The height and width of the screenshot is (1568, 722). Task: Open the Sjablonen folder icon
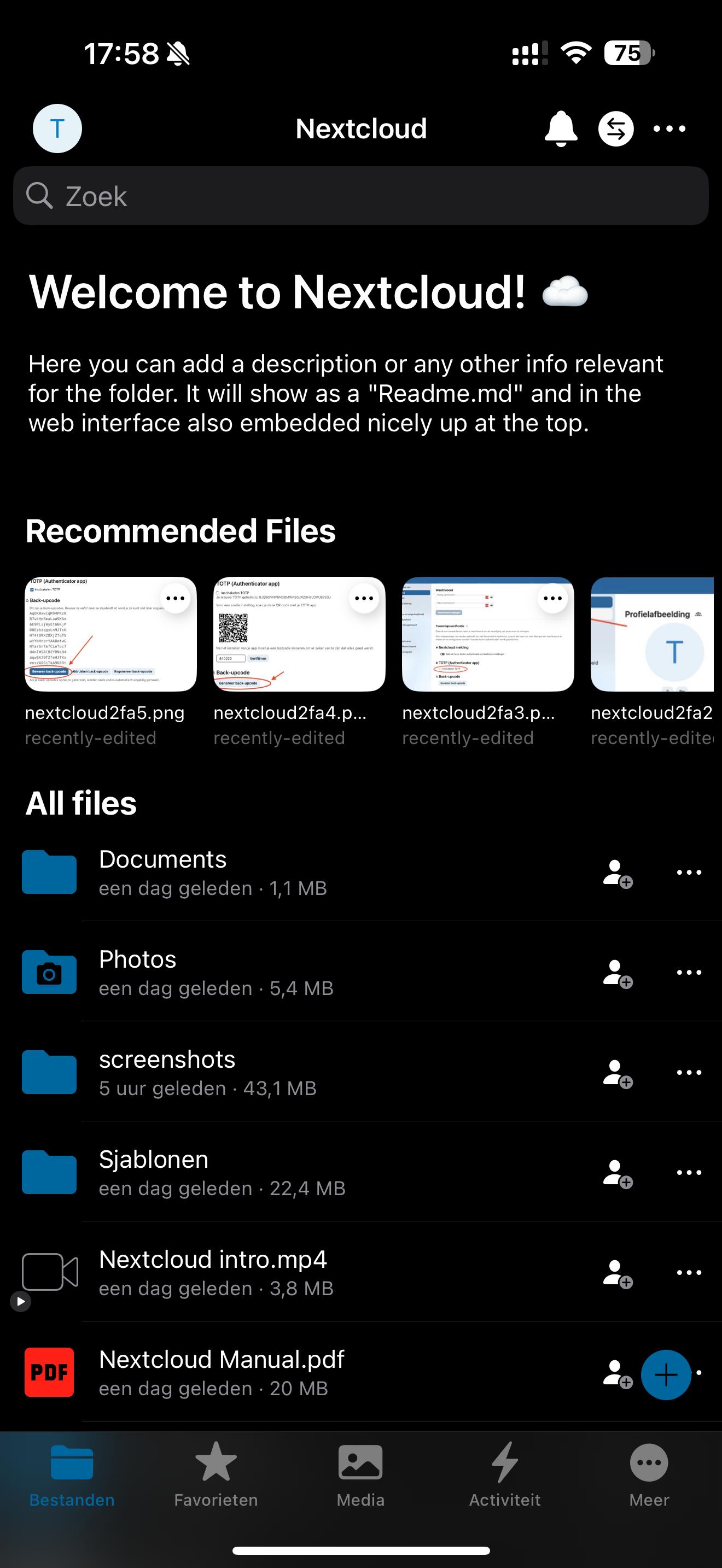49,1172
